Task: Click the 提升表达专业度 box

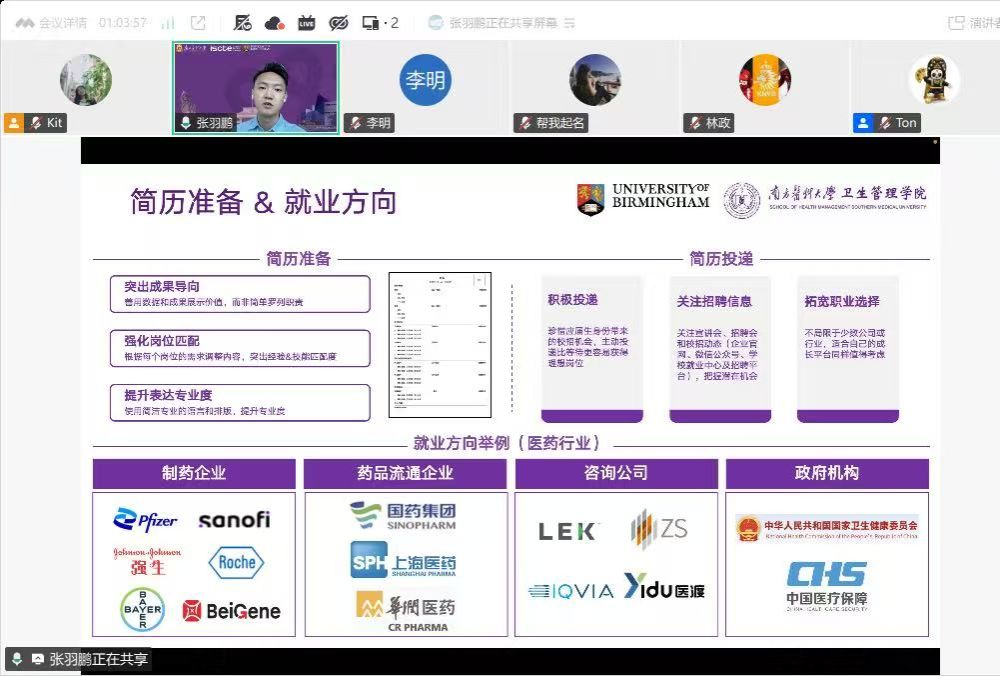Action: point(240,402)
